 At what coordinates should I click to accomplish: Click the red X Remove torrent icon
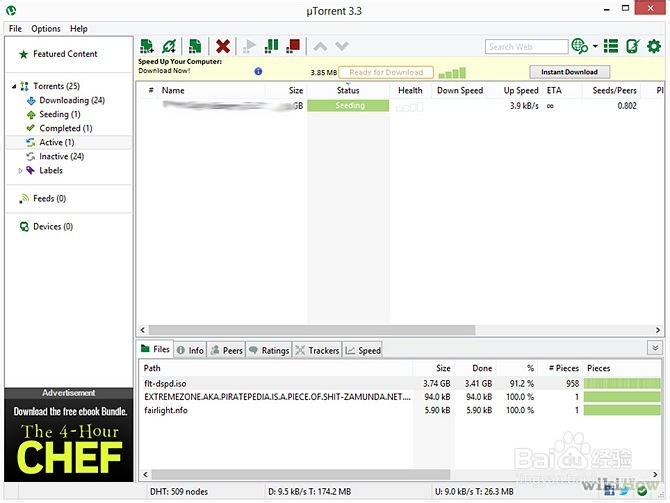coord(223,46)
